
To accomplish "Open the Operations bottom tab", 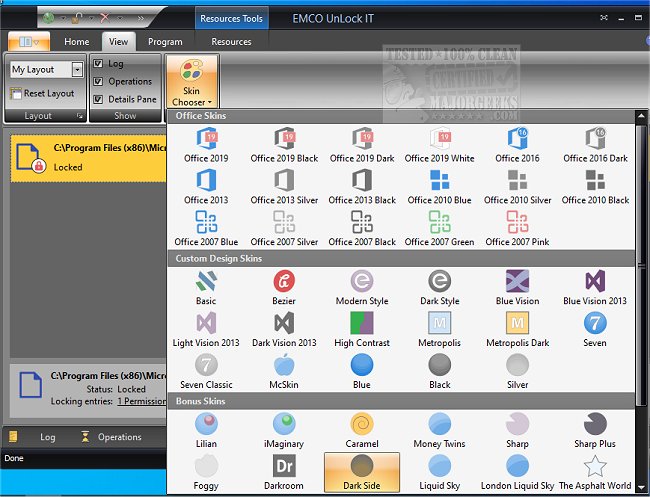I will coord(111,437).
